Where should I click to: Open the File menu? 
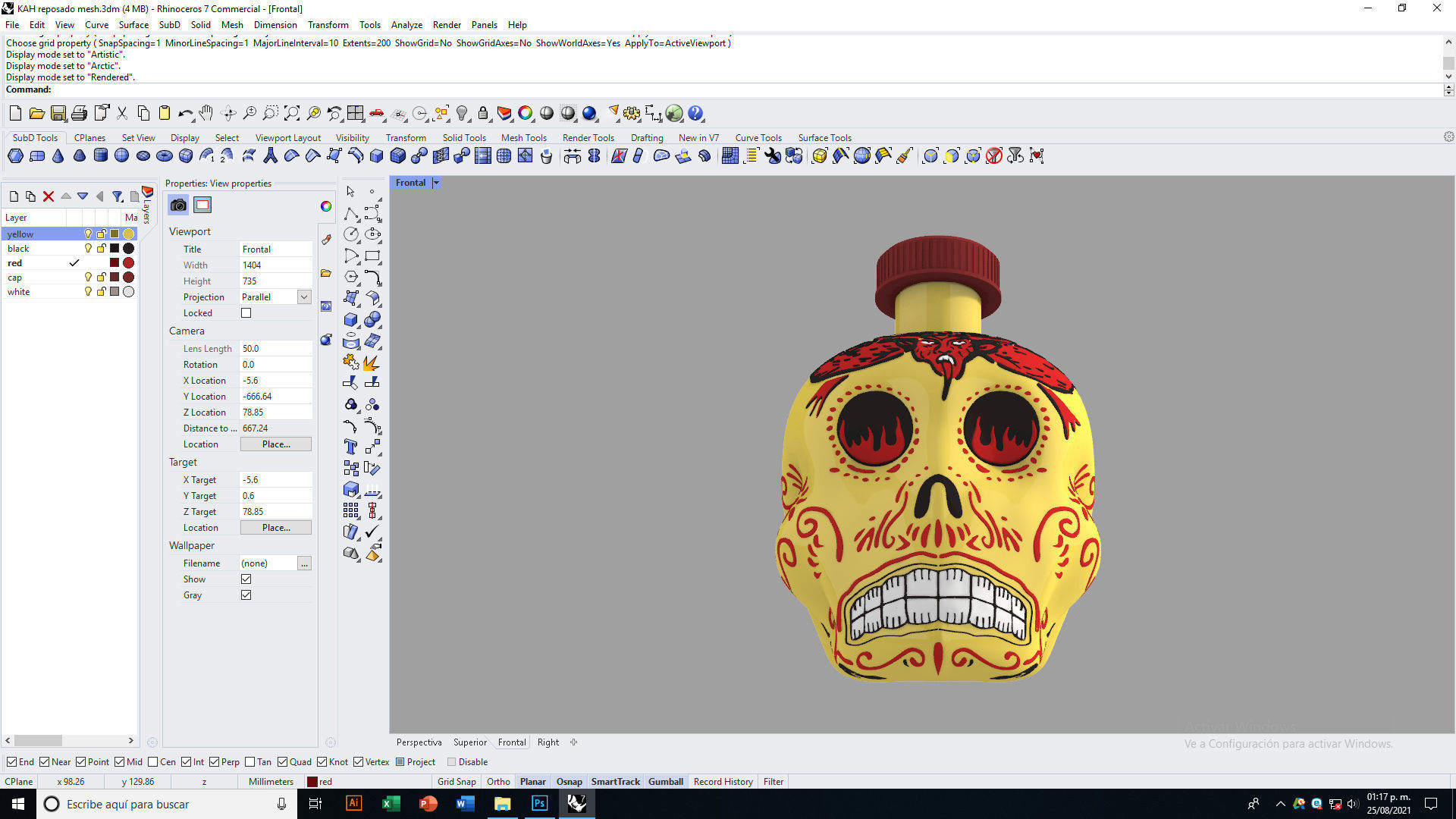(x=12, y=25)
